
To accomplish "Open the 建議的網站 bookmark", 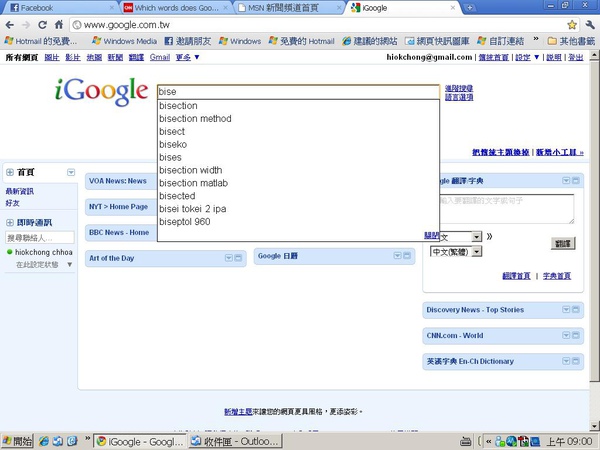I will pyautogui.click(x=370, y=41).
